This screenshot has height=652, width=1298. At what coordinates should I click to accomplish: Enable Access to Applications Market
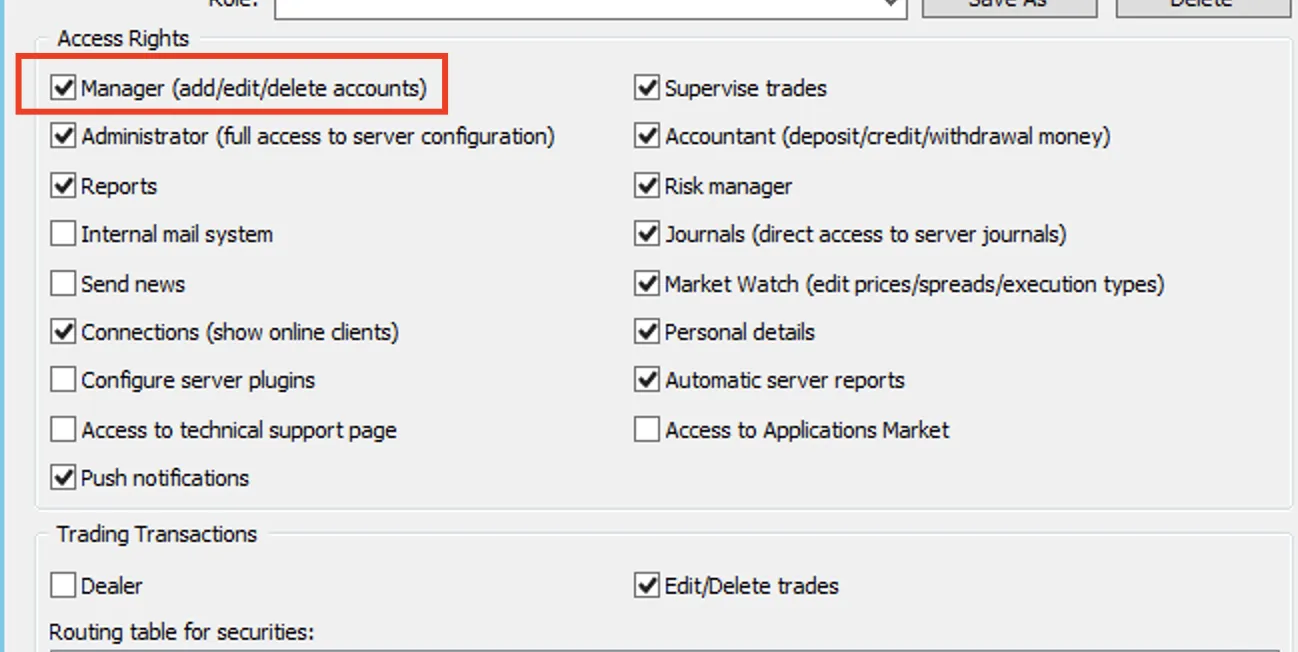click(x=647, y=430)
